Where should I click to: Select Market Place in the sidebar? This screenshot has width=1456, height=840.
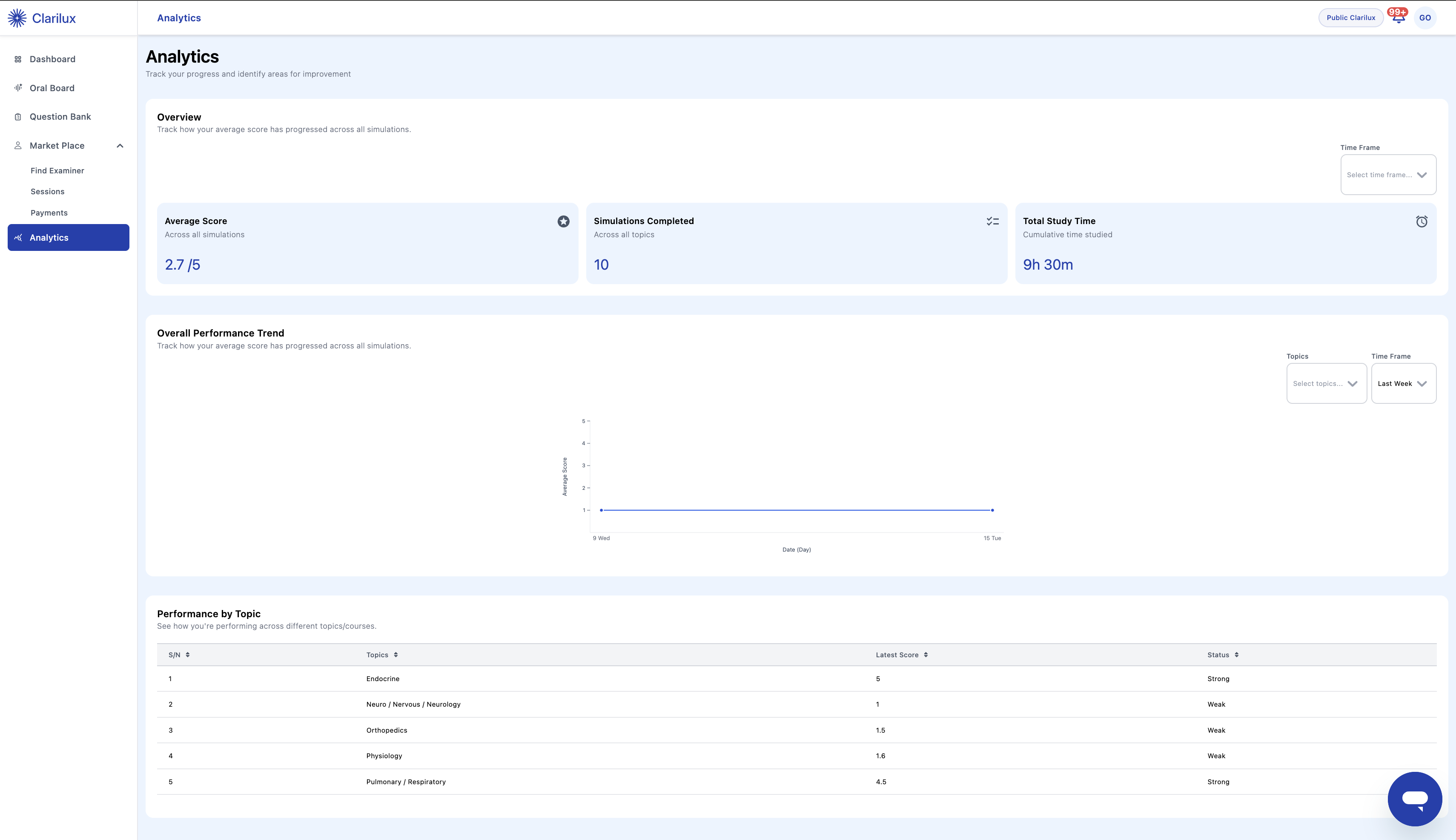69,146
